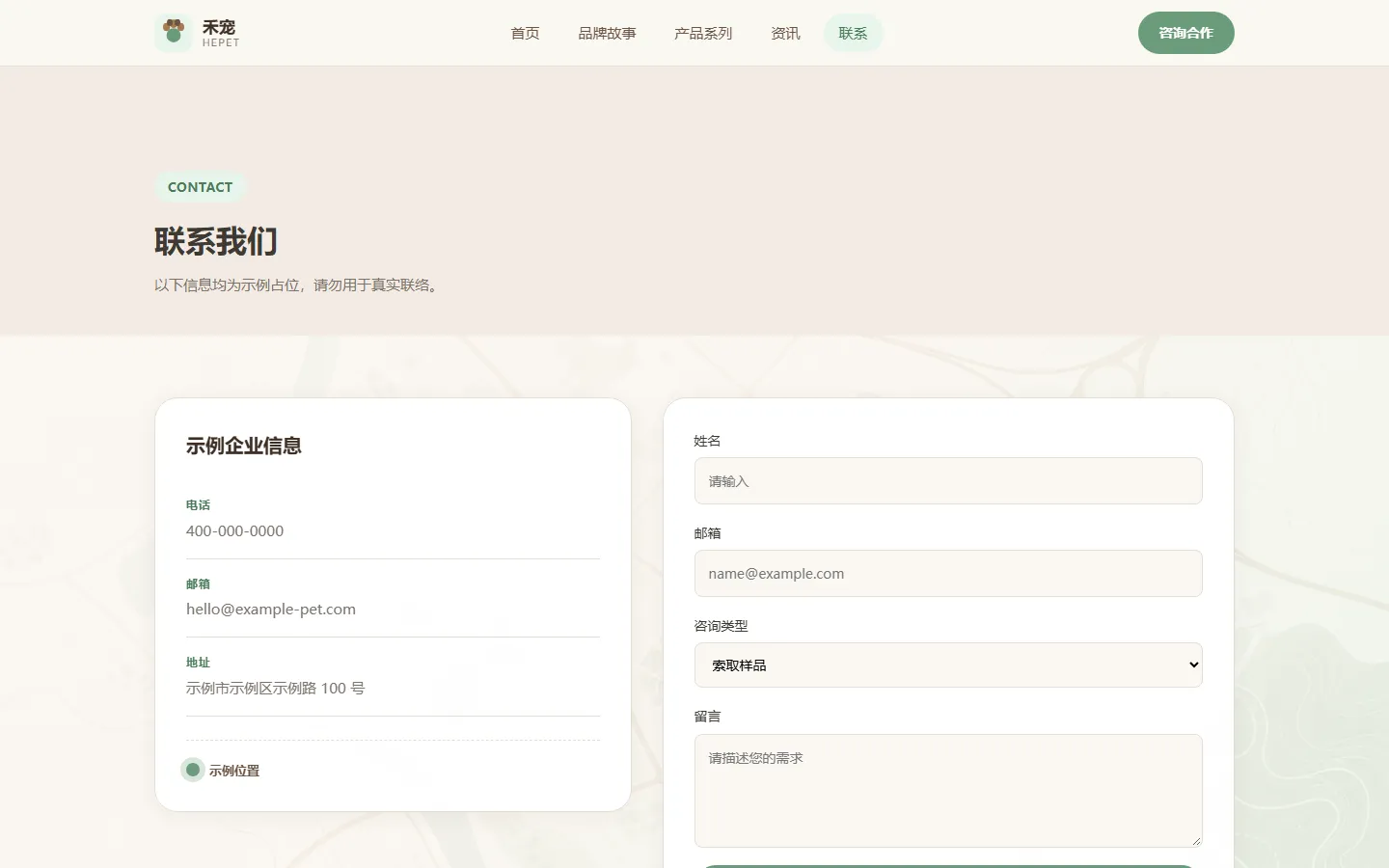The image size is (1389, 868).
Task: Click the 咨询类型 form label
Action: coord(721,626)
